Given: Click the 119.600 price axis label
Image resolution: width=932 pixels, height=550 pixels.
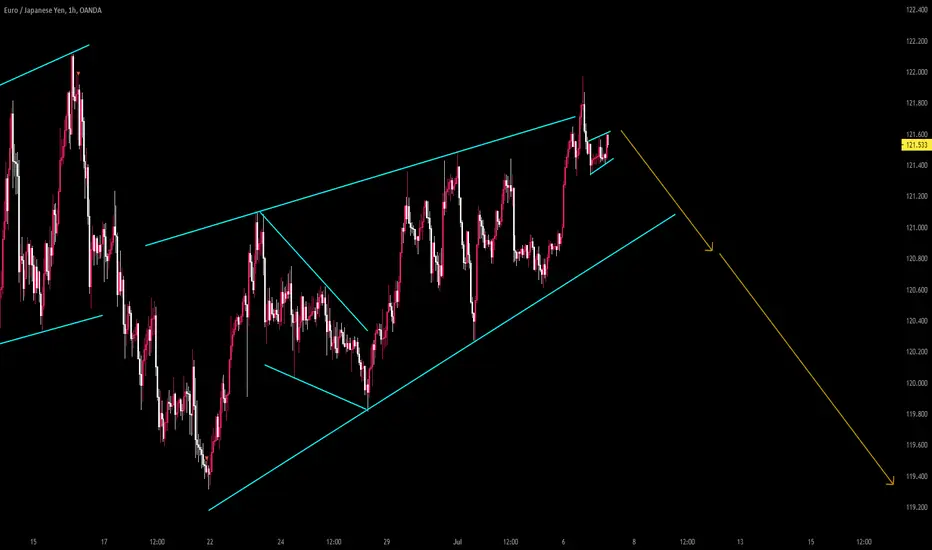Looking at the screenshot, I should point(916,445).
